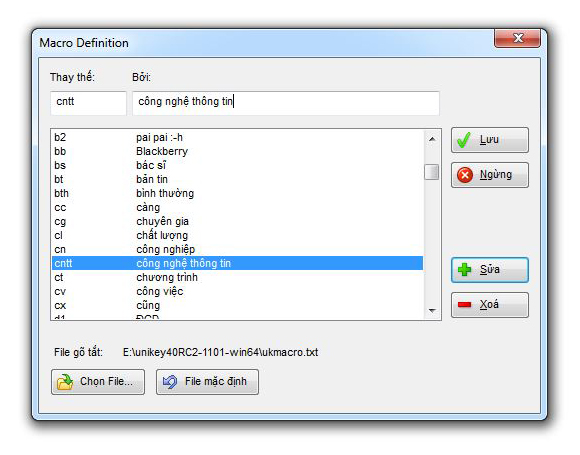
Task: Click the Thay thế input field containing cnntt
Action: [x=88, y=103]
